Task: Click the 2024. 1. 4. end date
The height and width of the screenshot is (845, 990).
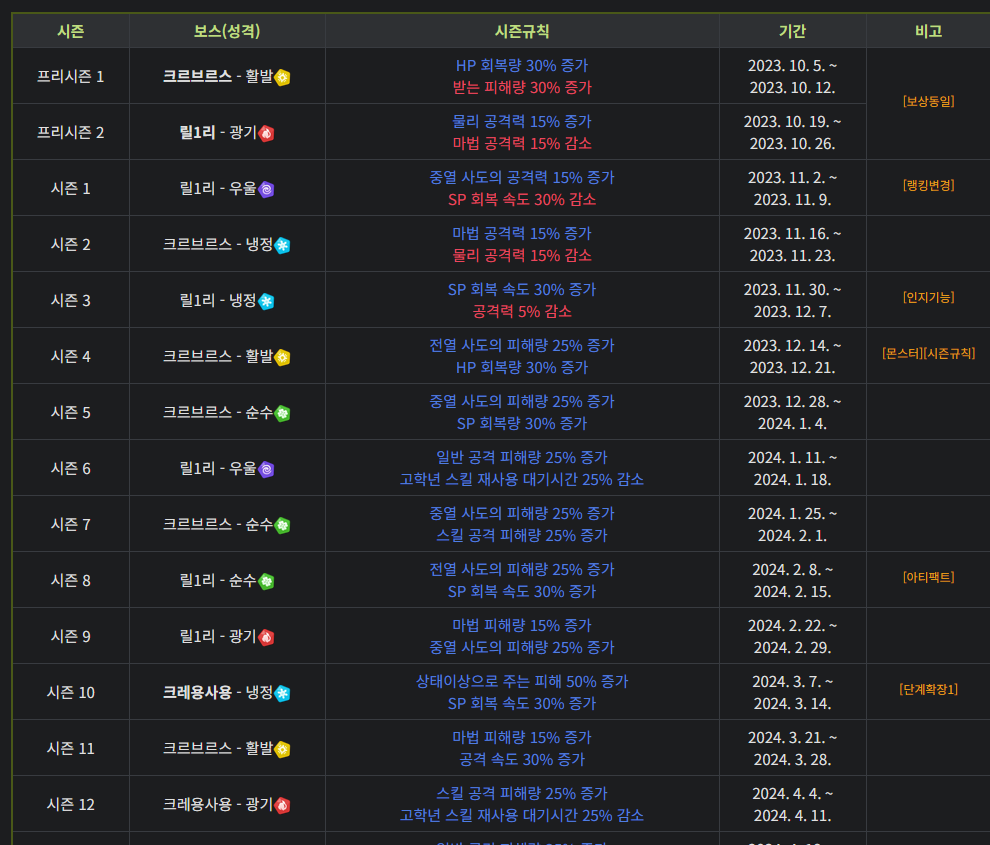Action: (792, 424)
